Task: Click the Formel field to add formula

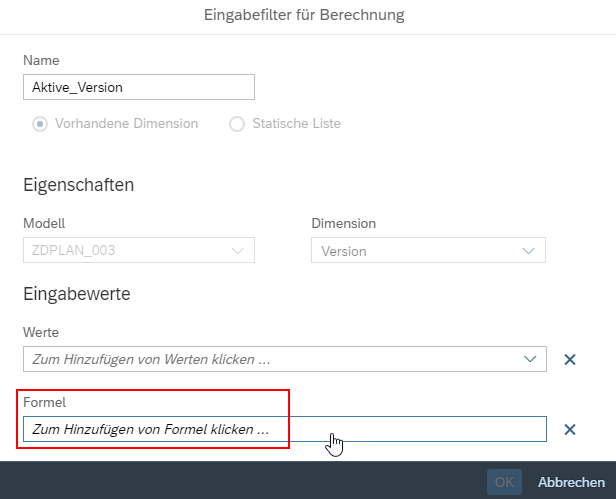Action: pos(285,429)
